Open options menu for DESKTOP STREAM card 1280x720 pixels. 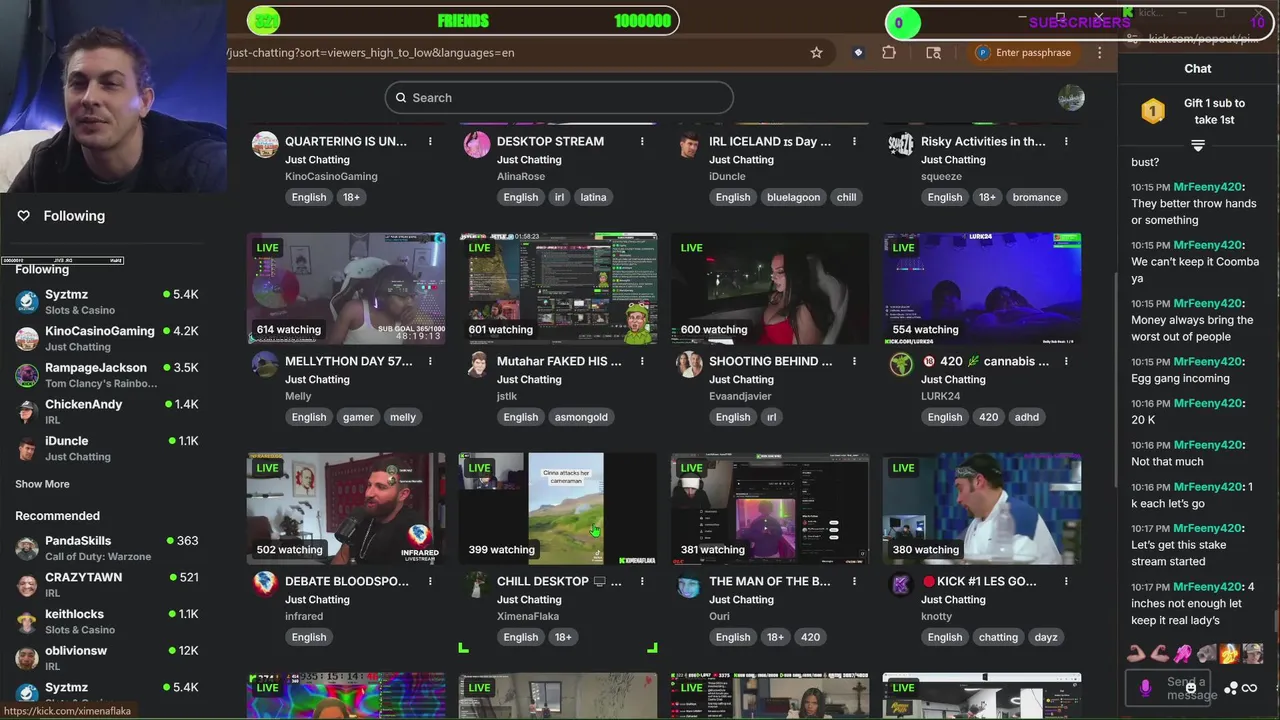(x=642, y=142)
